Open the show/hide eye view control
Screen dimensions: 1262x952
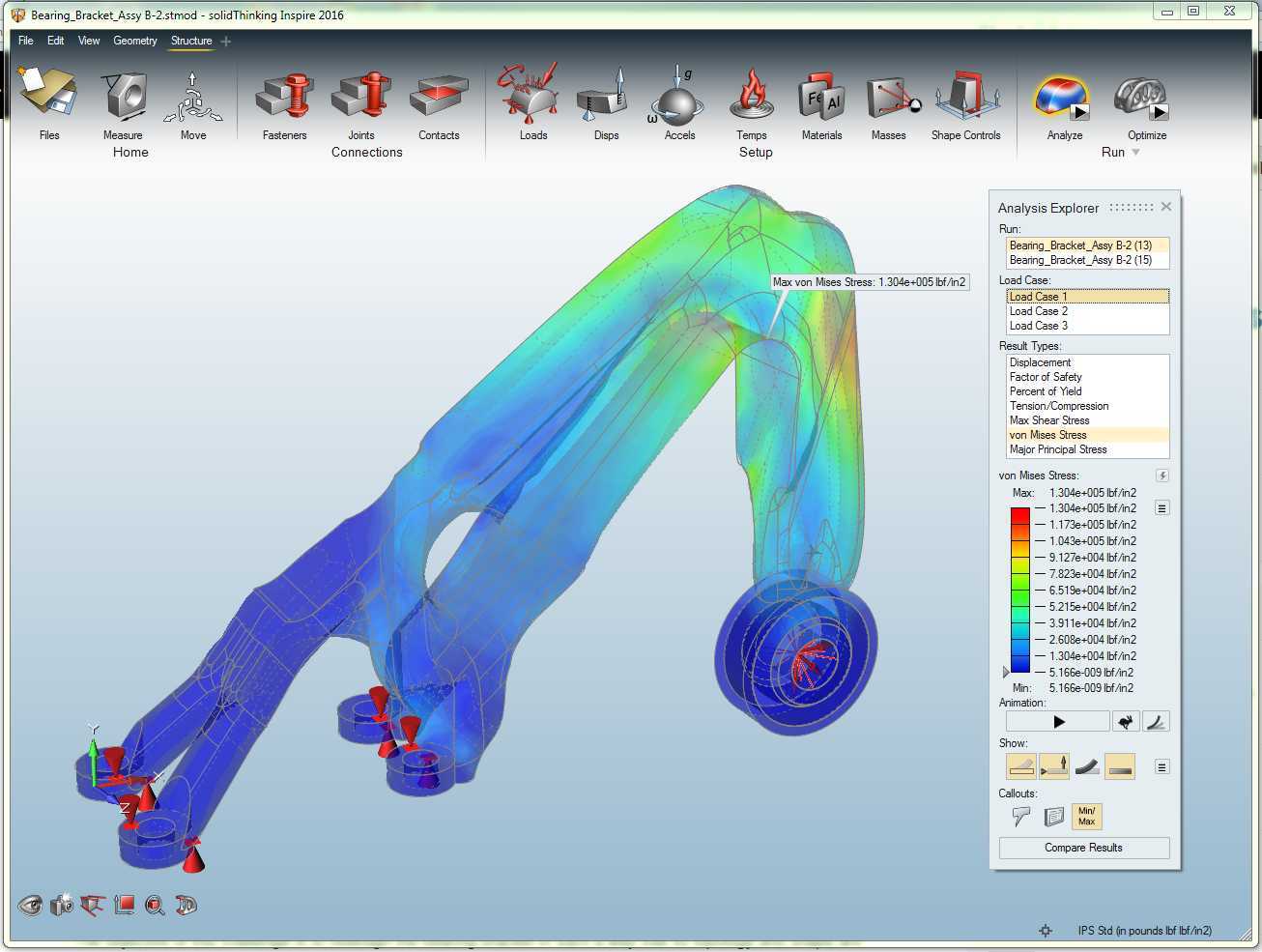(x=30, y=906)
